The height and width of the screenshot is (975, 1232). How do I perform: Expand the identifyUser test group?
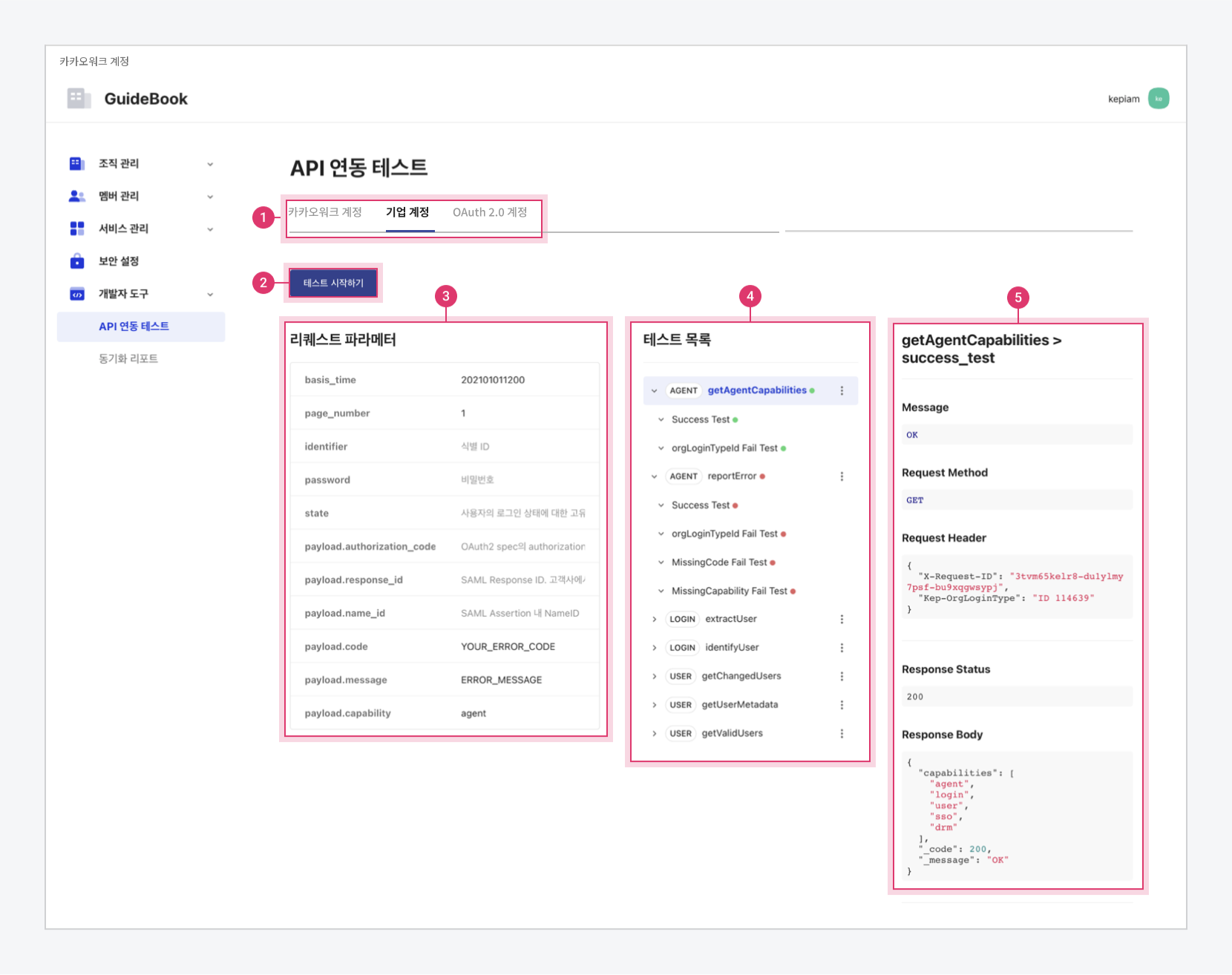click(x=654, y=648)
